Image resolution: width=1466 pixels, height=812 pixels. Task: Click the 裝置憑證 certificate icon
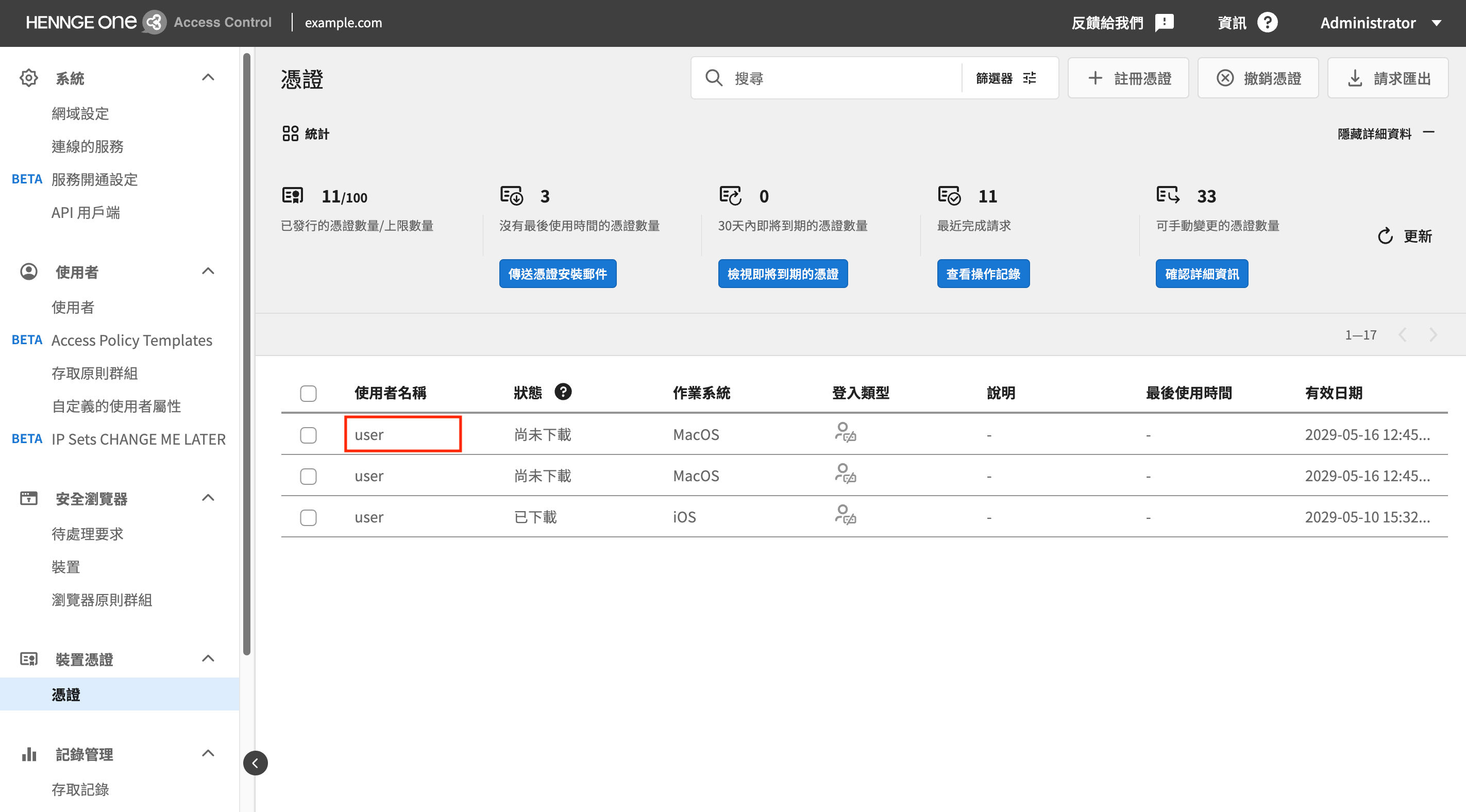click(x=28, y=659)
